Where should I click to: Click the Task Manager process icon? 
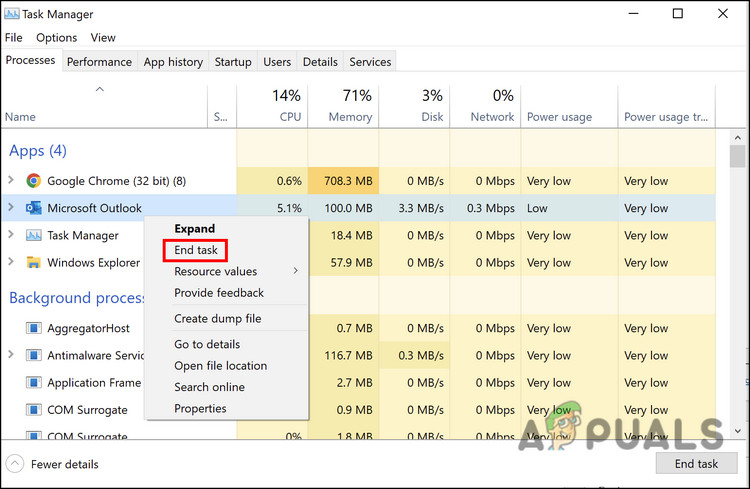33,236
